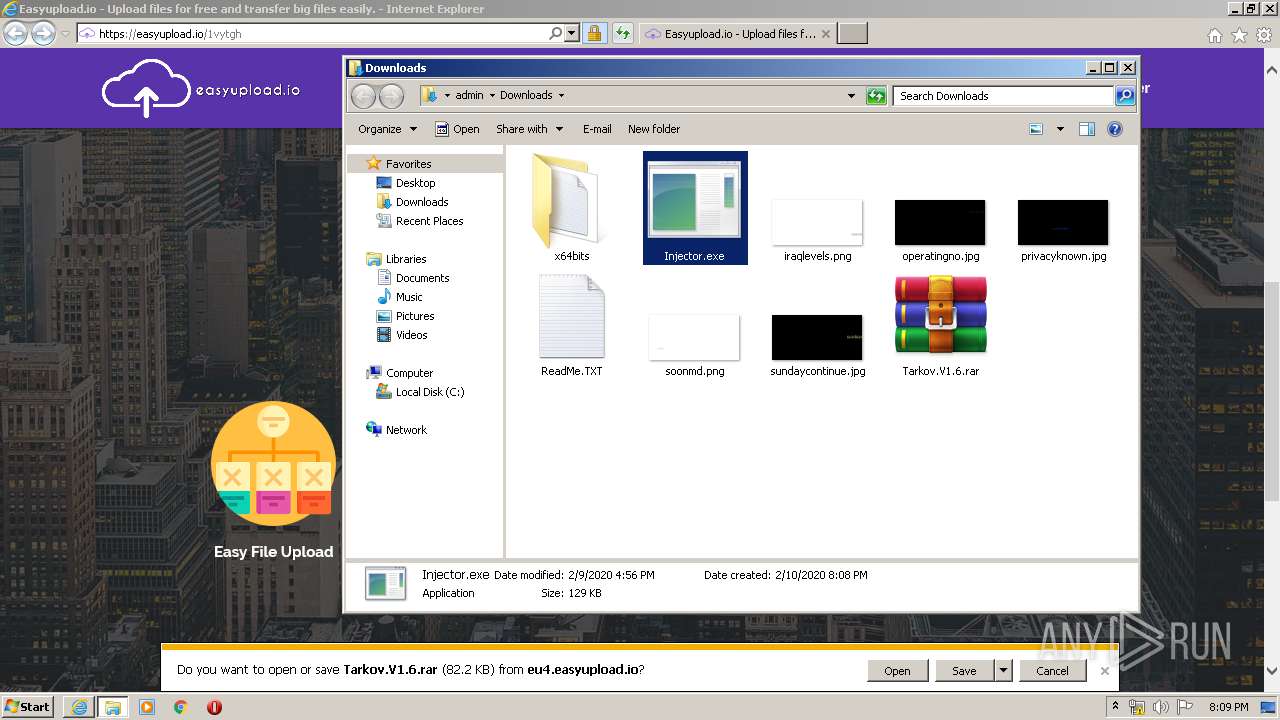Viewport: 1280px width, 720px height.
Task: Click the Explorer help icon
Action: [x=1115, y=129]
